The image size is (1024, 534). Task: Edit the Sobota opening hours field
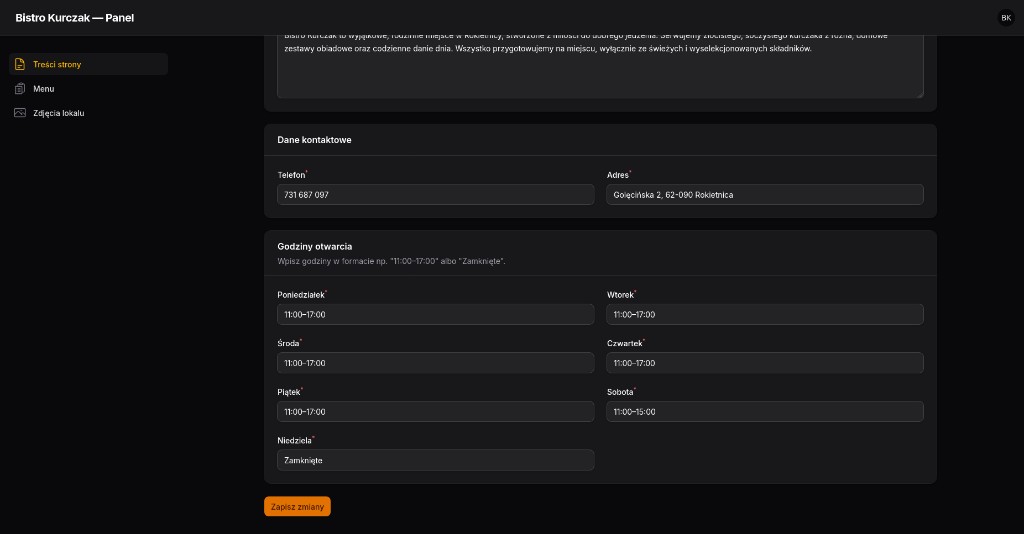tap(765, 411)
